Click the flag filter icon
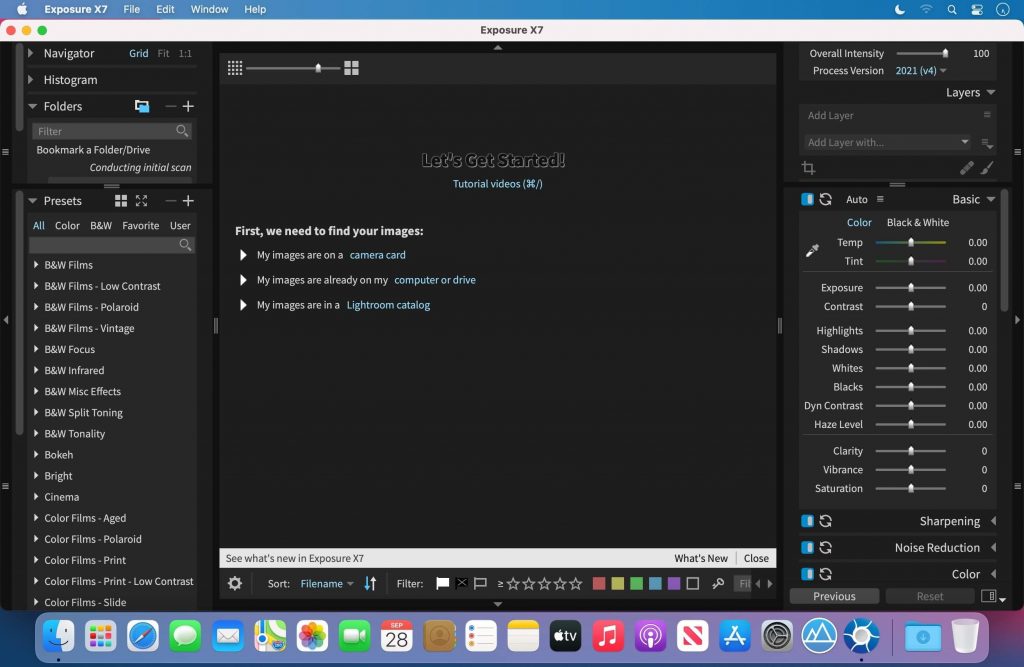Image resolution: width=1024 pixels, height=667 pixels. [x=441, y=583]
